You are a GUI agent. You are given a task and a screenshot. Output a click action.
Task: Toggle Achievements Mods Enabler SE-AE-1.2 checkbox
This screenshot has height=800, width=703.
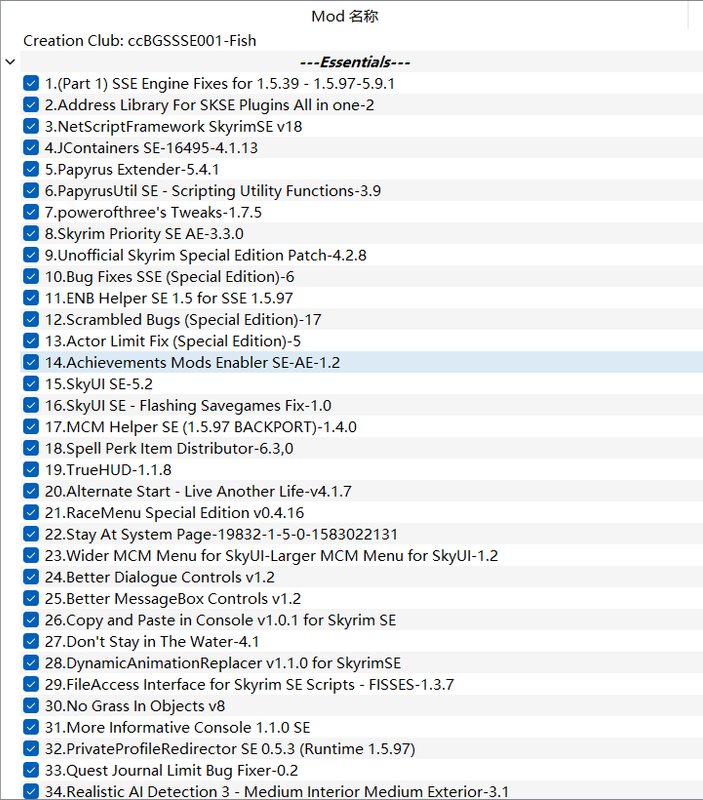[31, 362]
